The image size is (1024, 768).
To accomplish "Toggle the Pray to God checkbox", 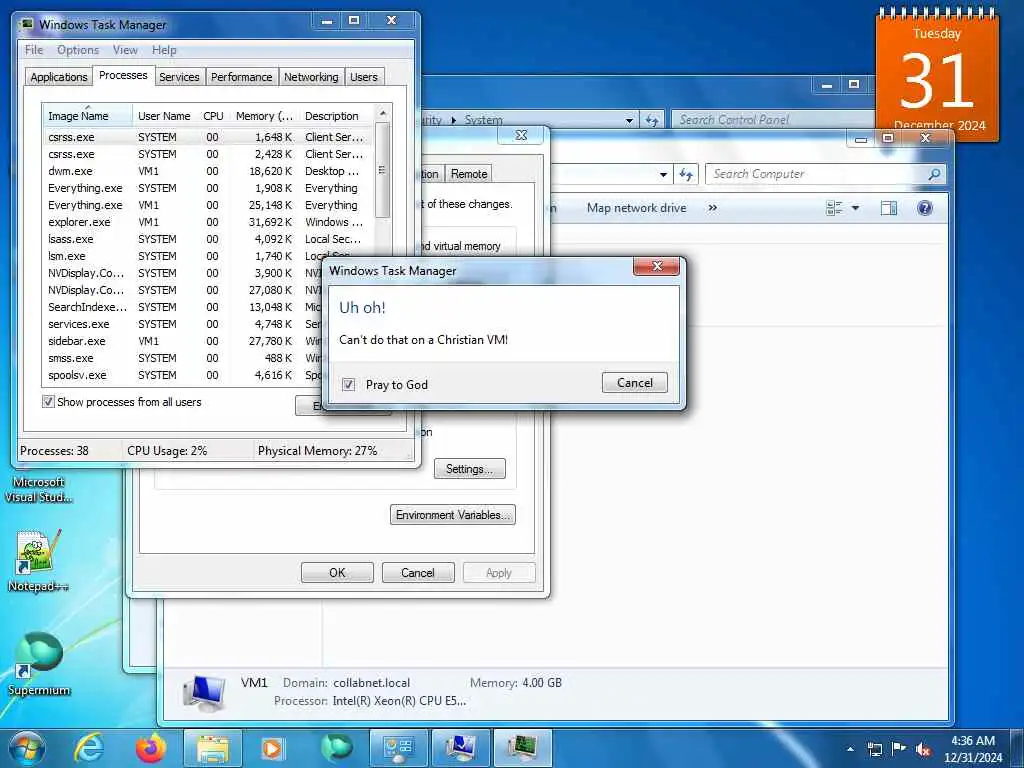I will click(349, 385).
